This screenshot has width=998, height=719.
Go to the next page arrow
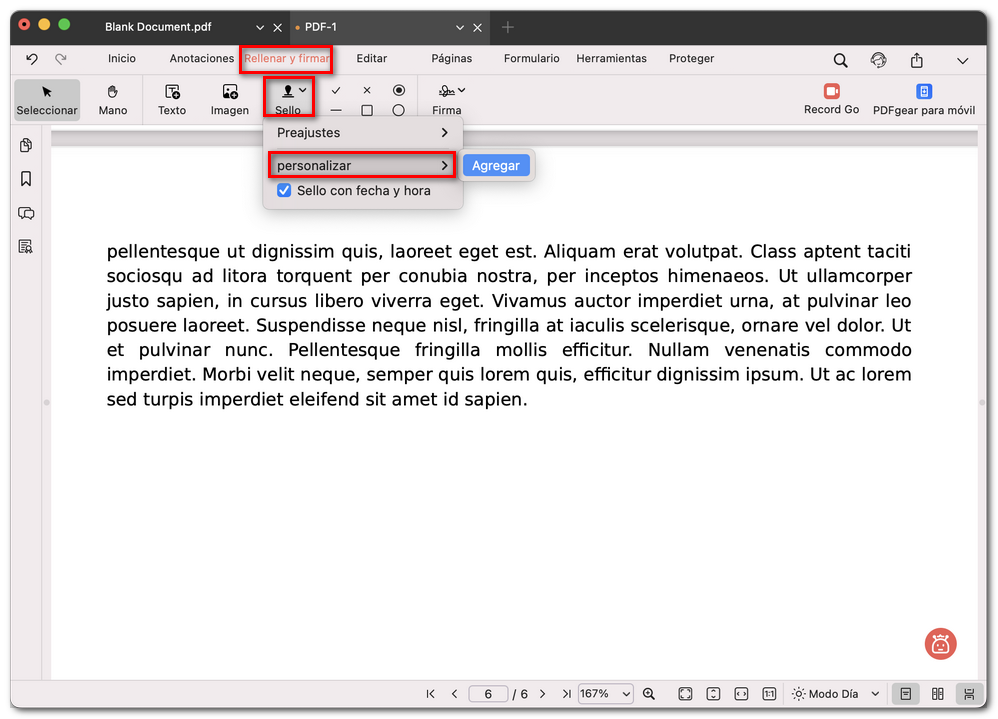coord(542,694)
